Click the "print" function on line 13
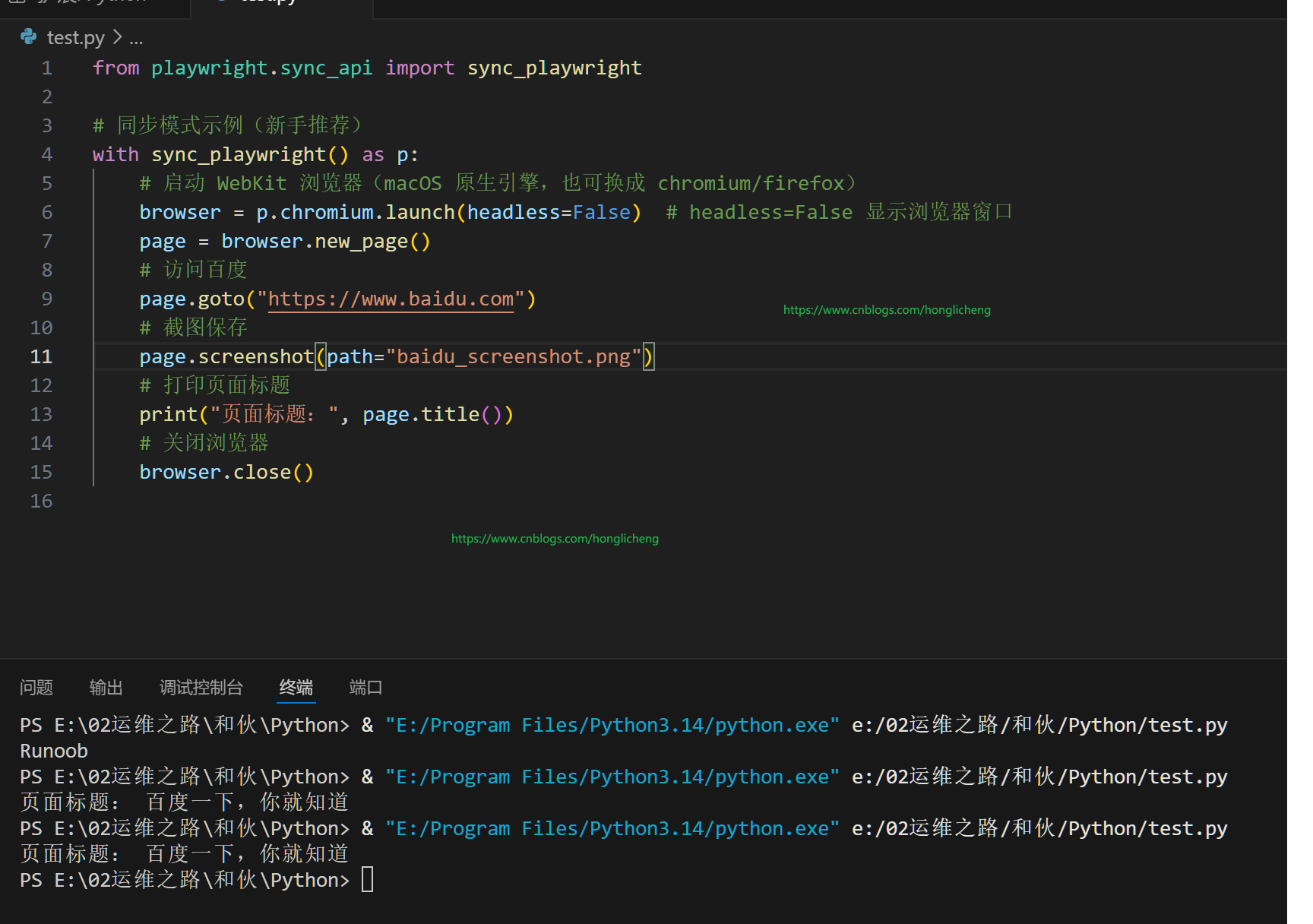 (x=169, y=414)
